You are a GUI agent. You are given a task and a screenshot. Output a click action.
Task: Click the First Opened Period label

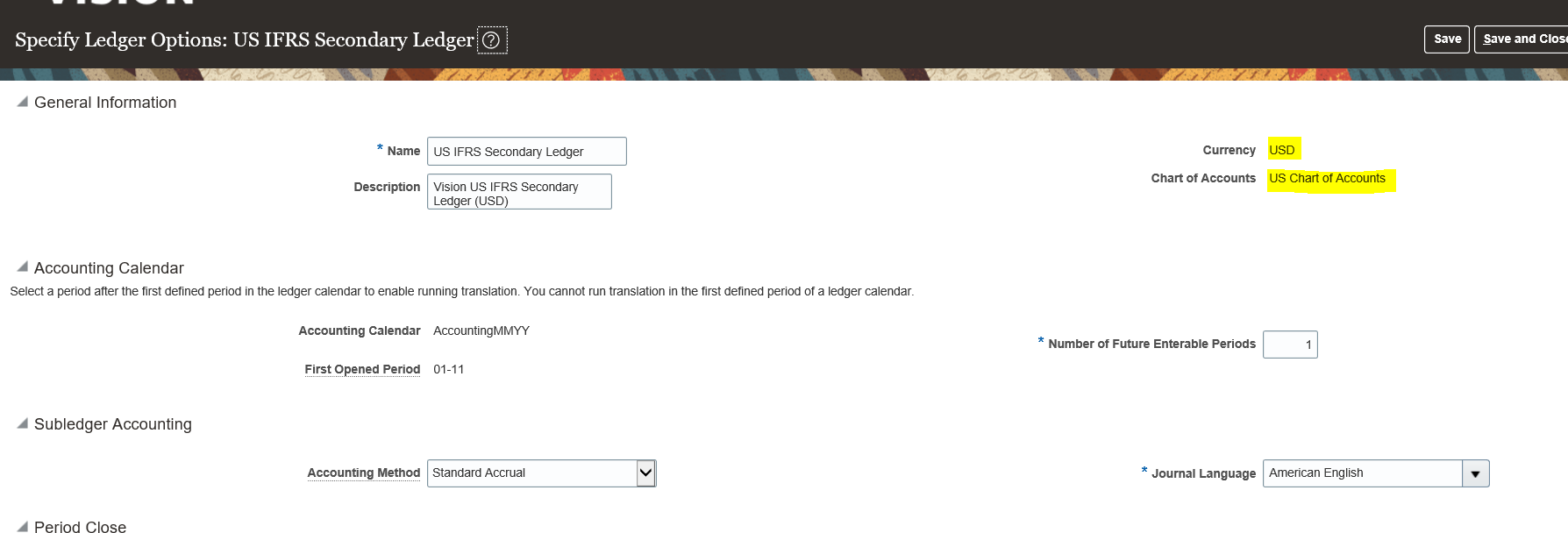pos(362,369)
